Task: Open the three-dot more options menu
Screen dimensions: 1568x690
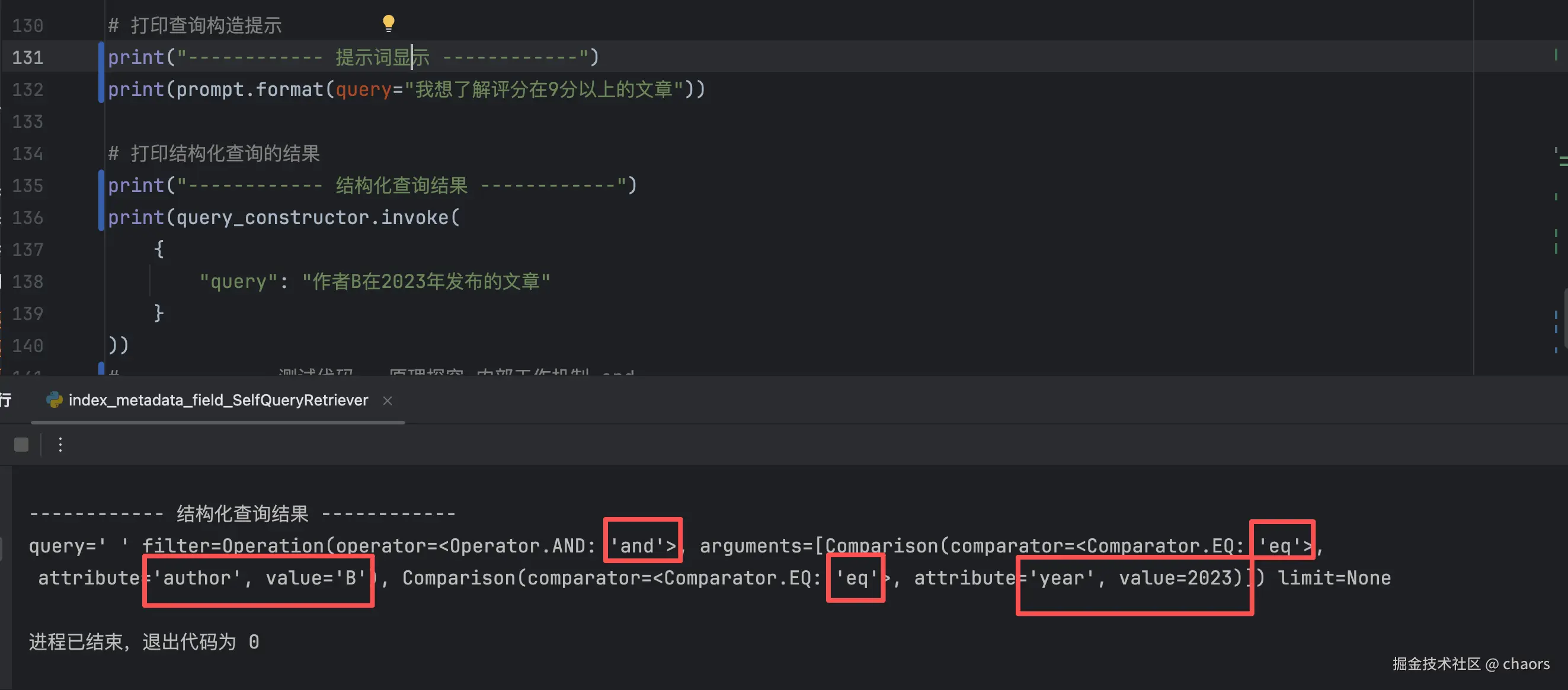Action: [60, 445]
